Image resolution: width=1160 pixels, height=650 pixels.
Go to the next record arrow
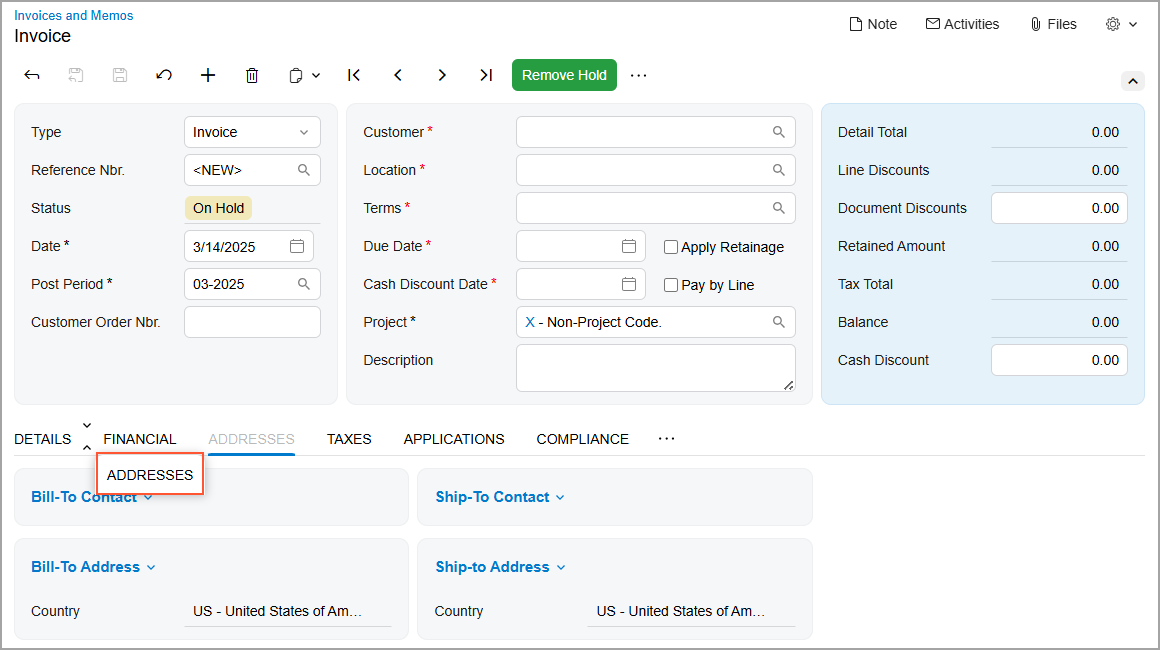(x=442, y=75)
